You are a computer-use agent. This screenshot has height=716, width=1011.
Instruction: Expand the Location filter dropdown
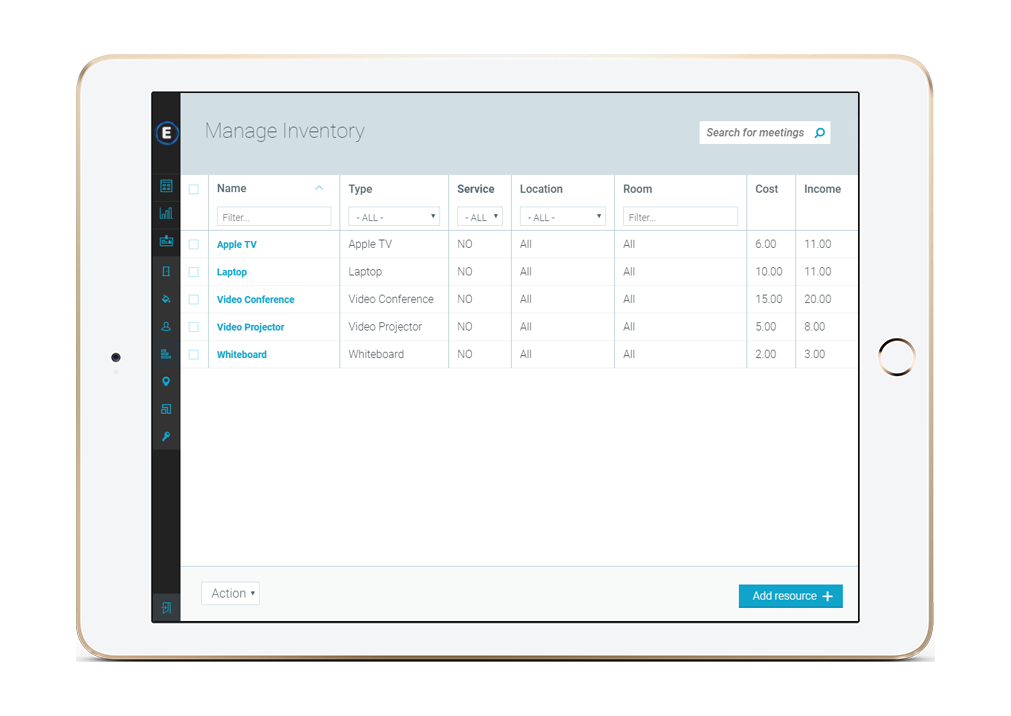pyautogui.click(x=562, y=217)
